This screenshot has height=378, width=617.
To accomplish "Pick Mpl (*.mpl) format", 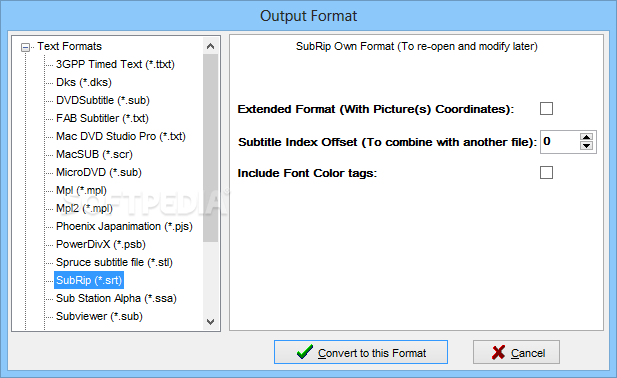I will pos(81,190).
